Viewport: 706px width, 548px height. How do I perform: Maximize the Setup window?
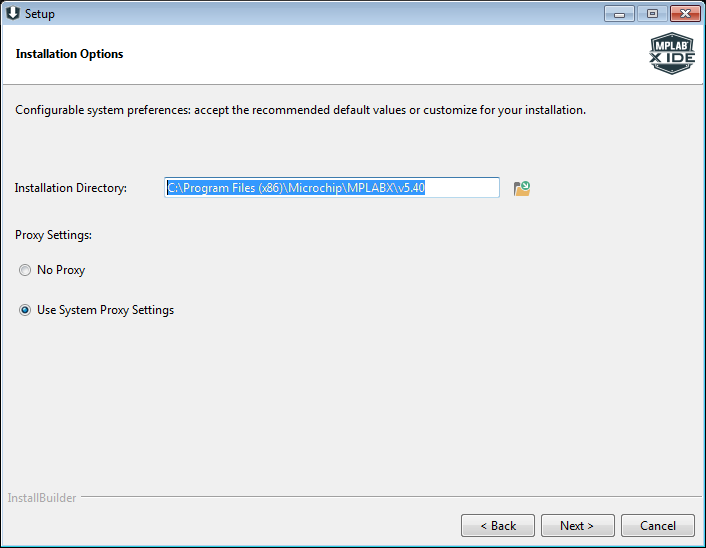point(652,14)
